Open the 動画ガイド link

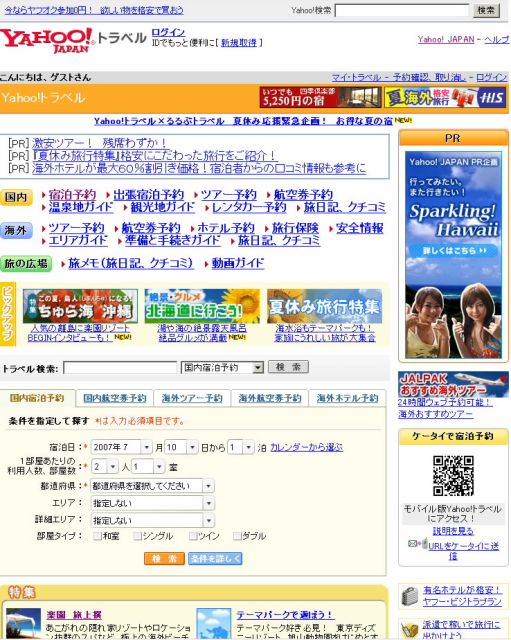point(238,263)
